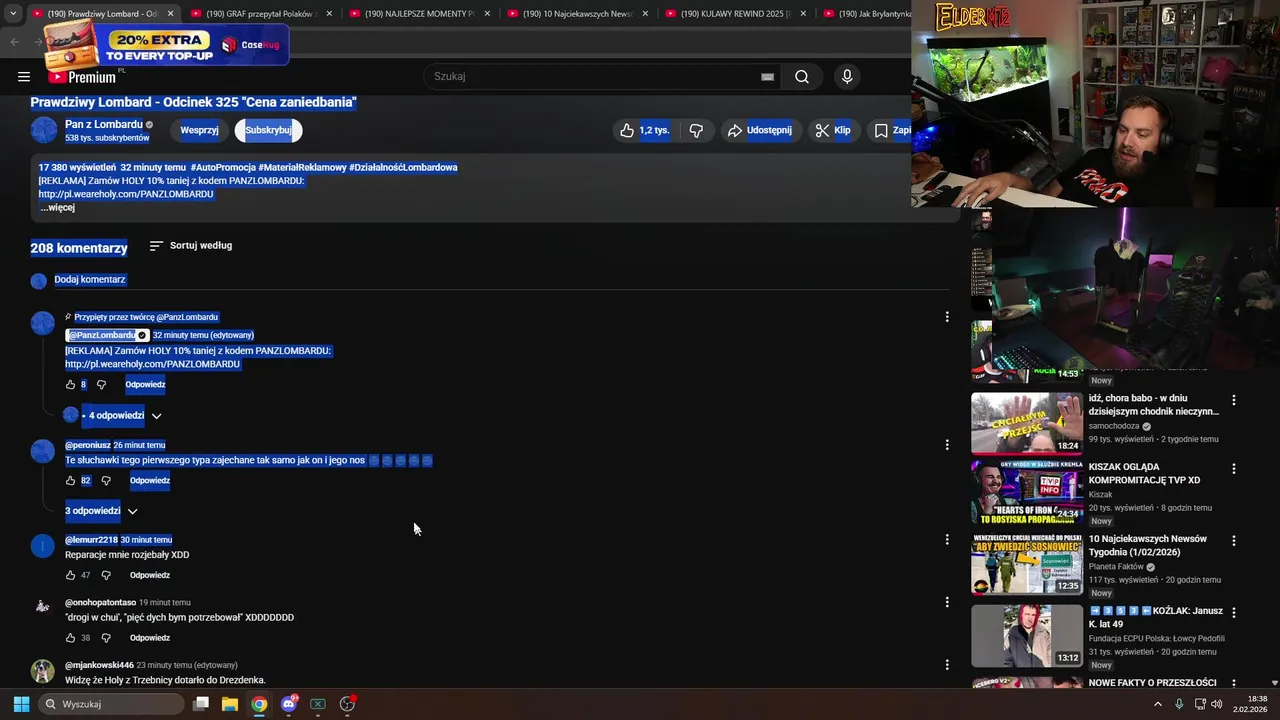Viewport: 1280px width, 720px height.
Task: Click the search magnifier button
Action: (802, 76)
